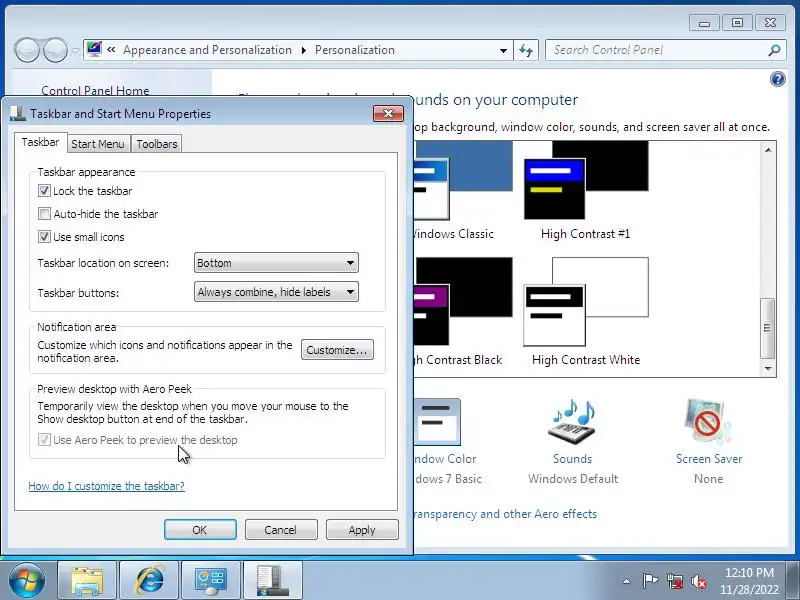Click Cancel in Taskbar Properties dialog
The height and width of the screenshot is (600, 800).
[x=281, y=530]
